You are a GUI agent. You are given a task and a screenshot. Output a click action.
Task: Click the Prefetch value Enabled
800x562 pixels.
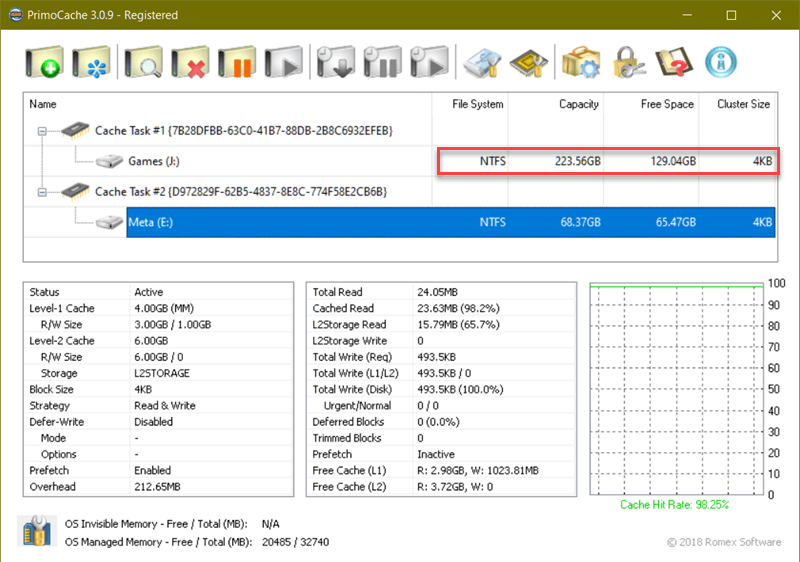point(153,470)
